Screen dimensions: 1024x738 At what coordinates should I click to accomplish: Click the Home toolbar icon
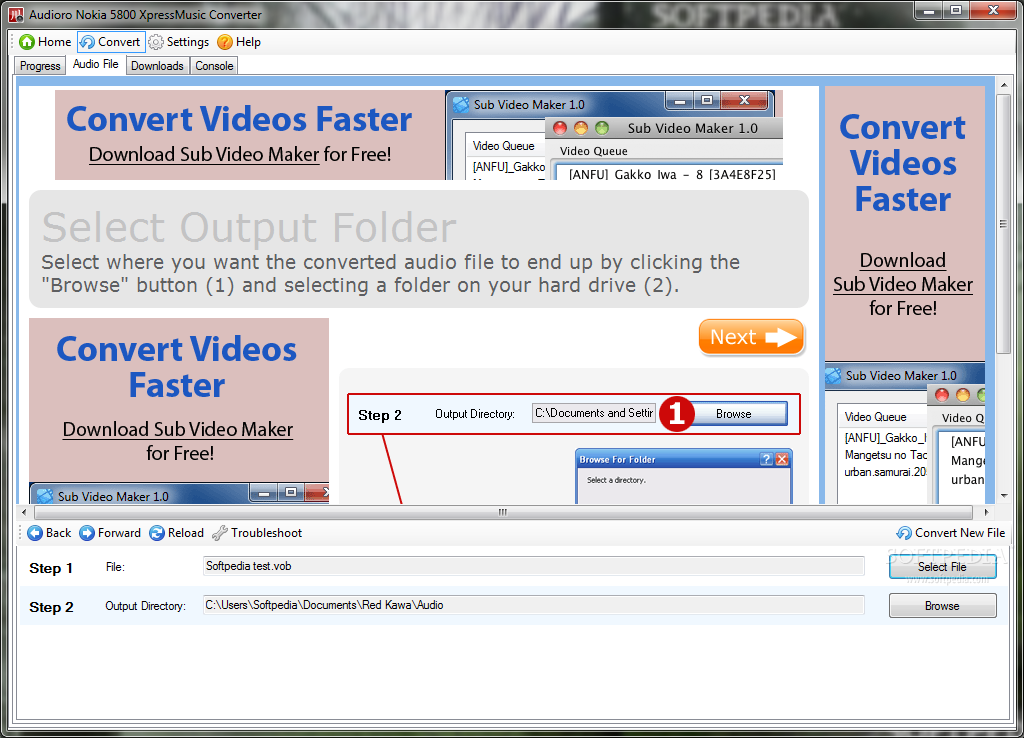(x=27, y=42)
